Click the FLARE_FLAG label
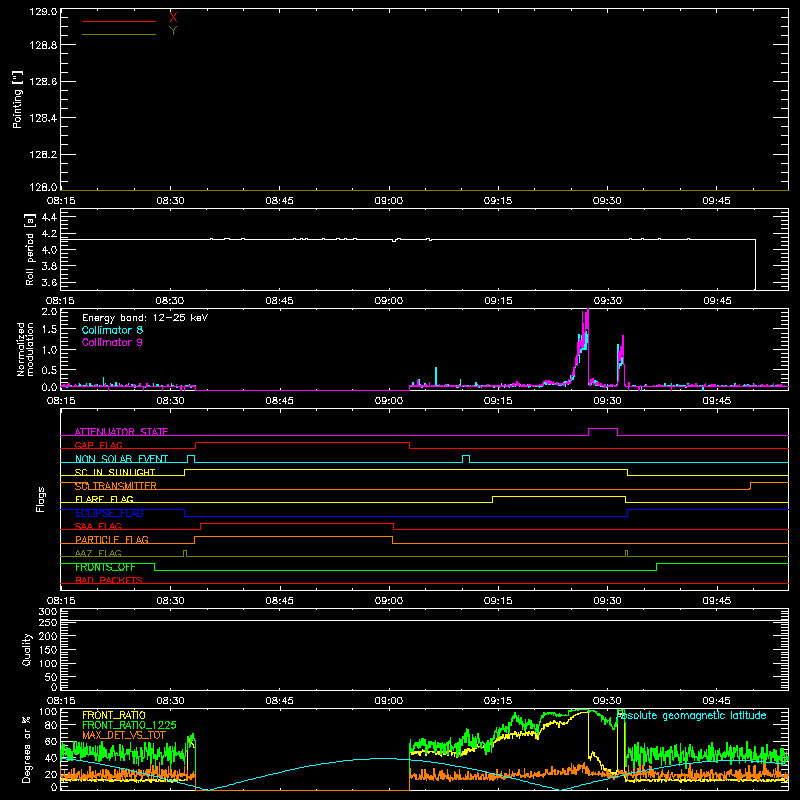Viewport: 800px width, 800px height. (x=104, y=499)
